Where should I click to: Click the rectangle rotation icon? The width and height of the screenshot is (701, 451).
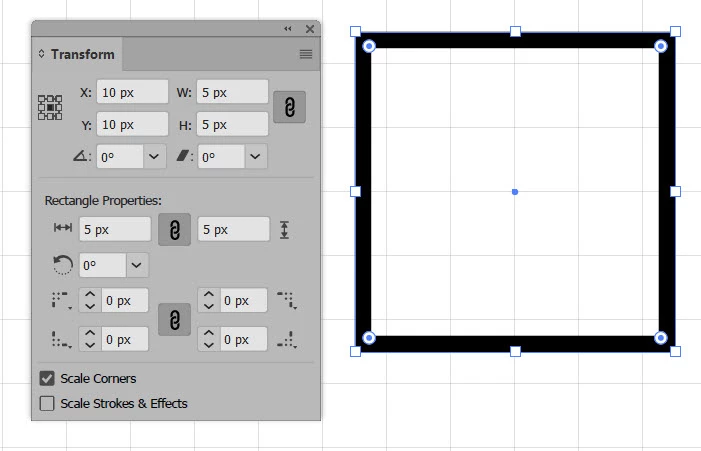[63, 265]
